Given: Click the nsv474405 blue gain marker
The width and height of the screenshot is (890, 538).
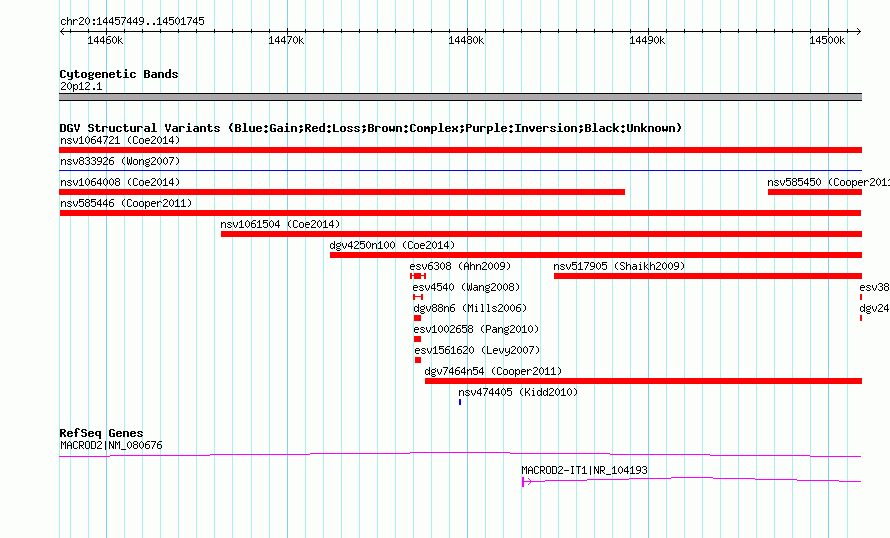Looking at the screenshot, I should [460, 402].
